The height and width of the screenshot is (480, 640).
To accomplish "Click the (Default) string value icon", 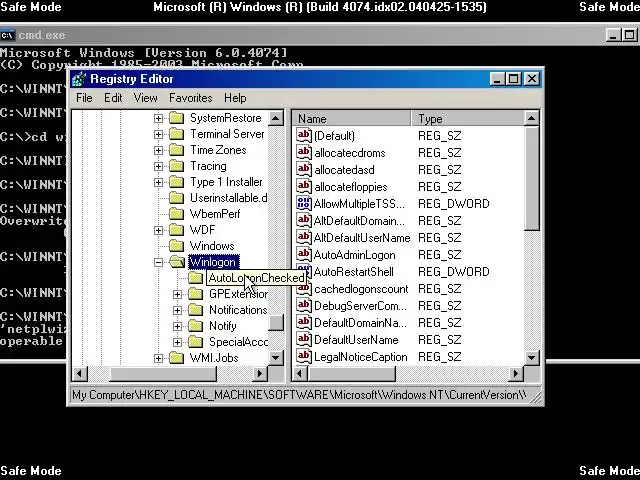I will click(x=304, y=135).
